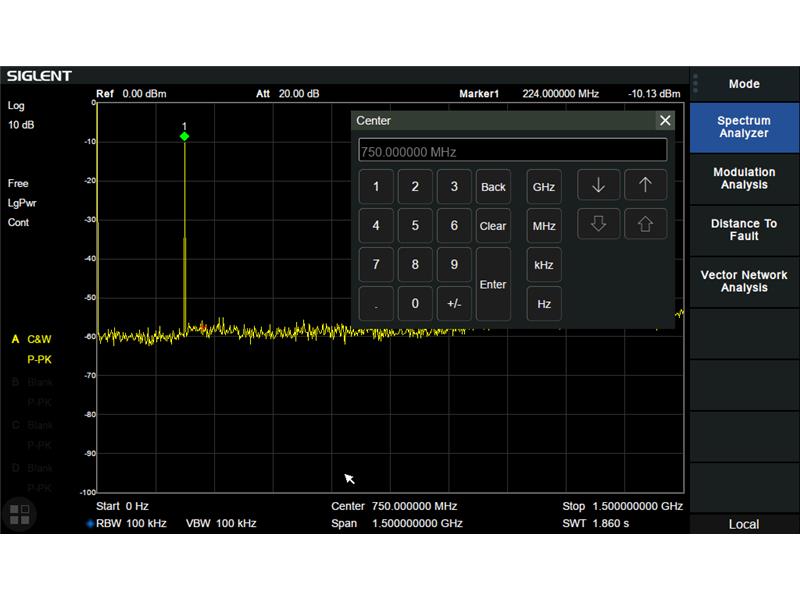
Task: Switch to Modulation Analysis mode
Action: coord(744,179)
